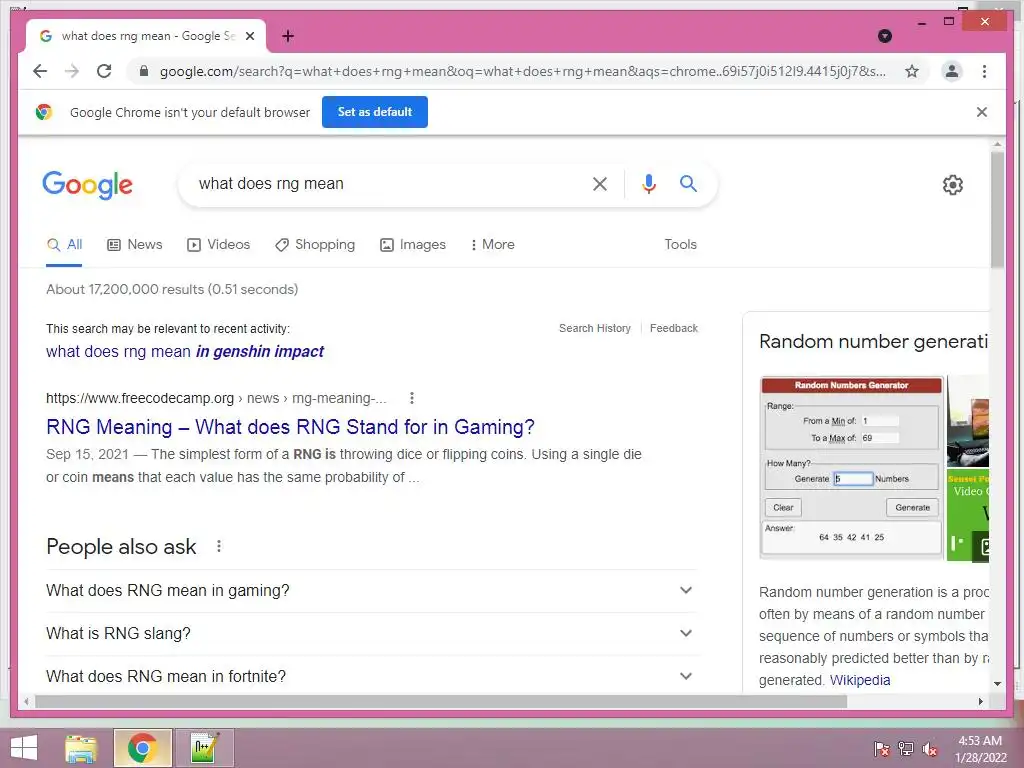Reload the page with the refresh icon
The height and width of the screenshot is (768, 1024).
click(x=104, y=71)
